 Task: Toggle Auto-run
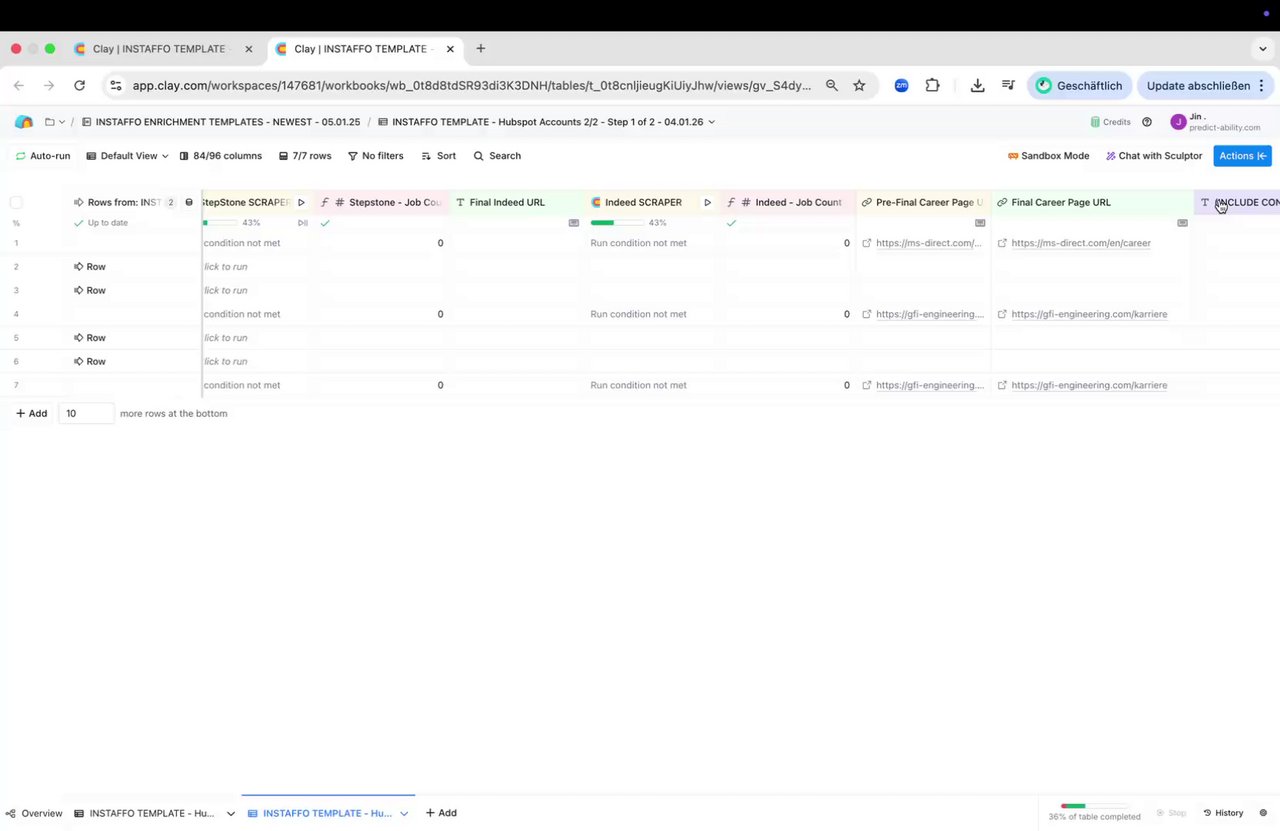pyautogui.click(x=43, y=156)
